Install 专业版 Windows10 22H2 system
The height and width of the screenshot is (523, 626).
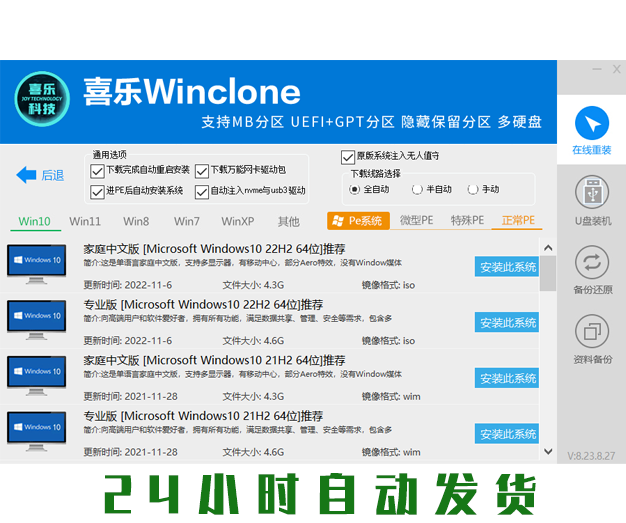tap(507, 323)
